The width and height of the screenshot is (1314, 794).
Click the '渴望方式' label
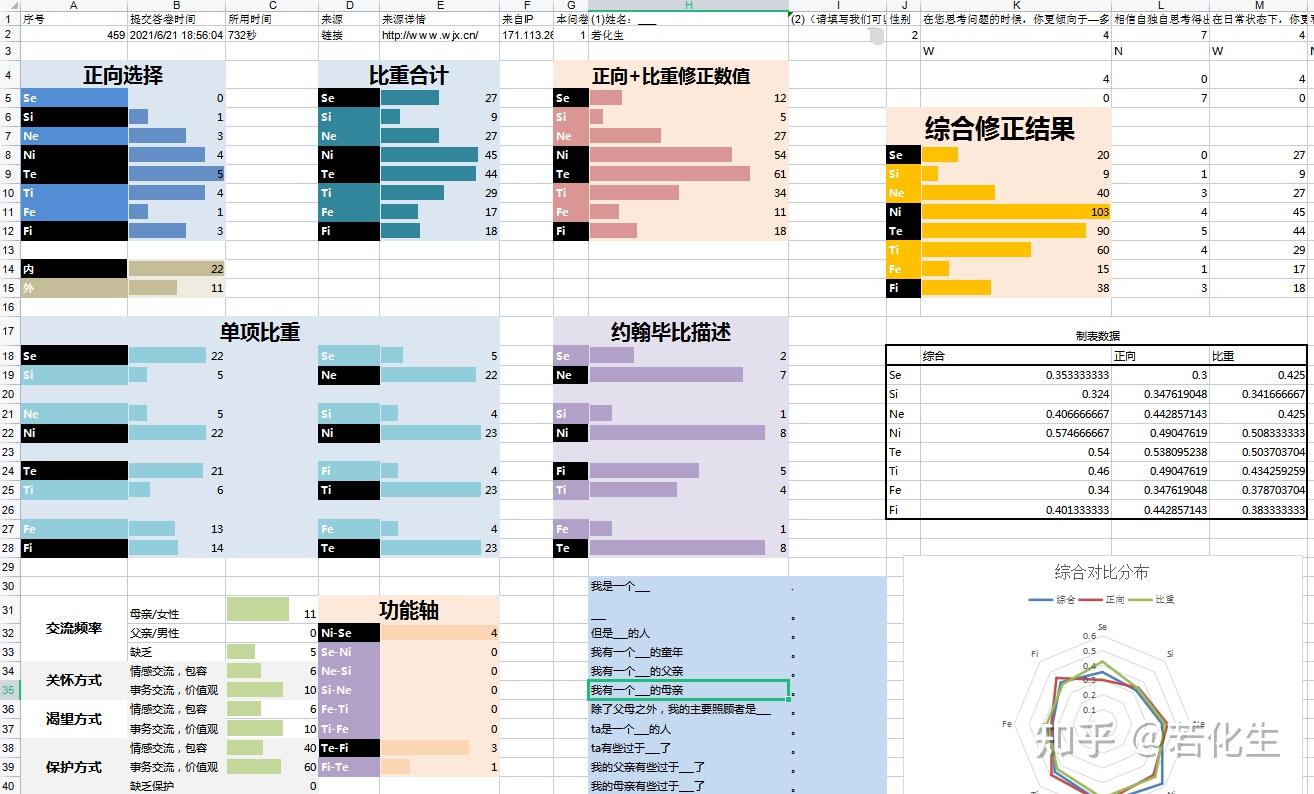(x=74, y=718)
